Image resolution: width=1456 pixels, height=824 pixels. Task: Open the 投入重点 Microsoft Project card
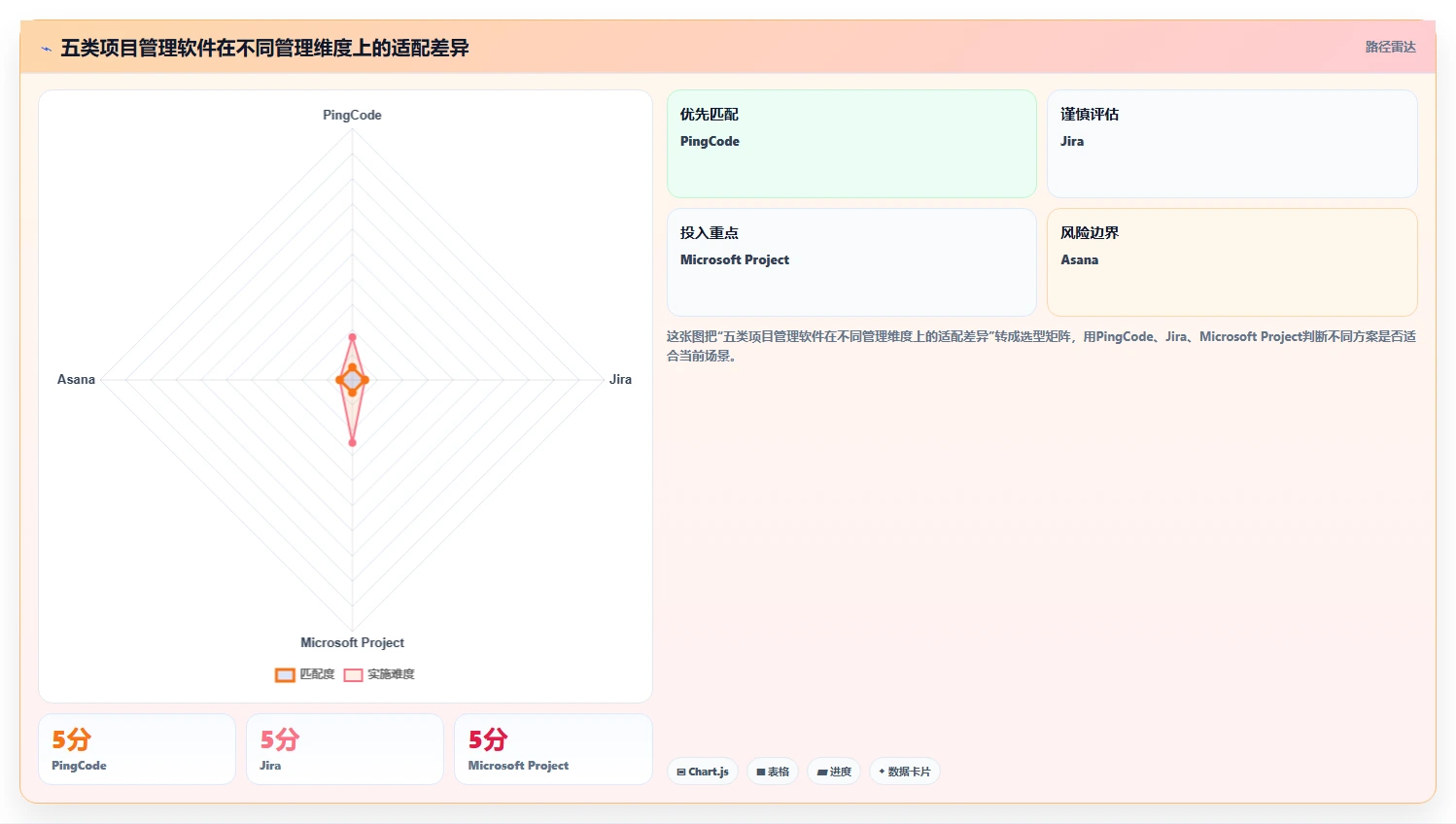coord(851,262)
